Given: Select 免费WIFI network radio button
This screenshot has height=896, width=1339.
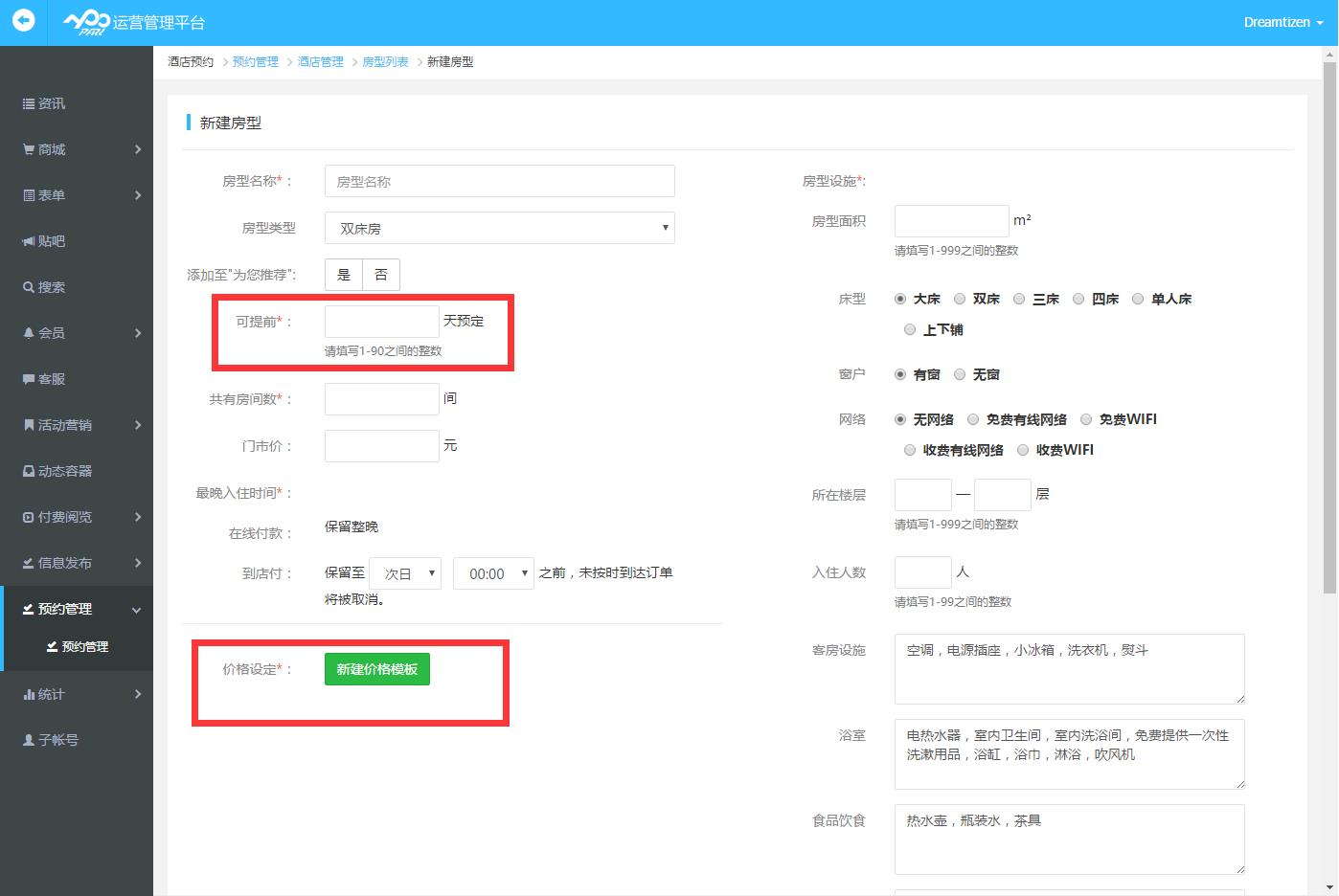Looking at the screenshot, I should point(1086,419).
